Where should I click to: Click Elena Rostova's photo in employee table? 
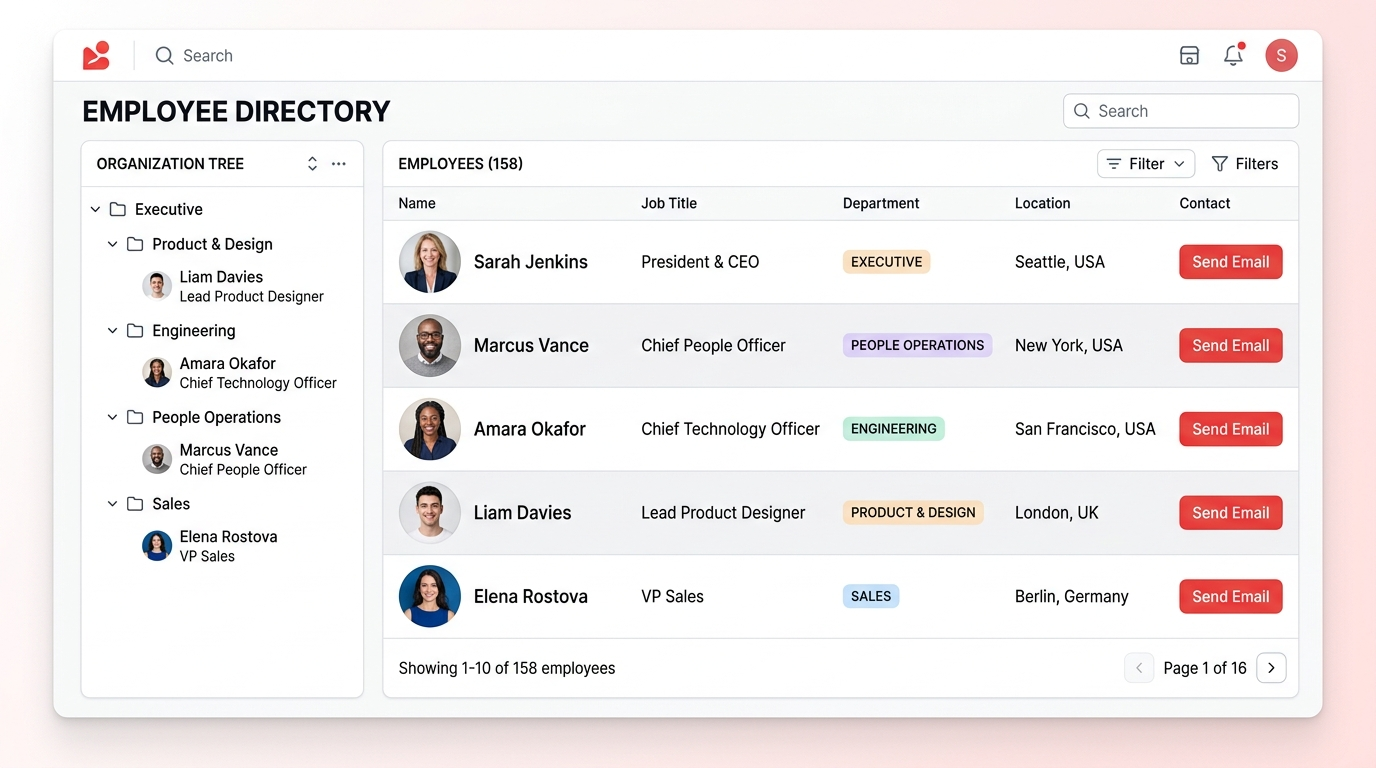click(x=430, y=596)
